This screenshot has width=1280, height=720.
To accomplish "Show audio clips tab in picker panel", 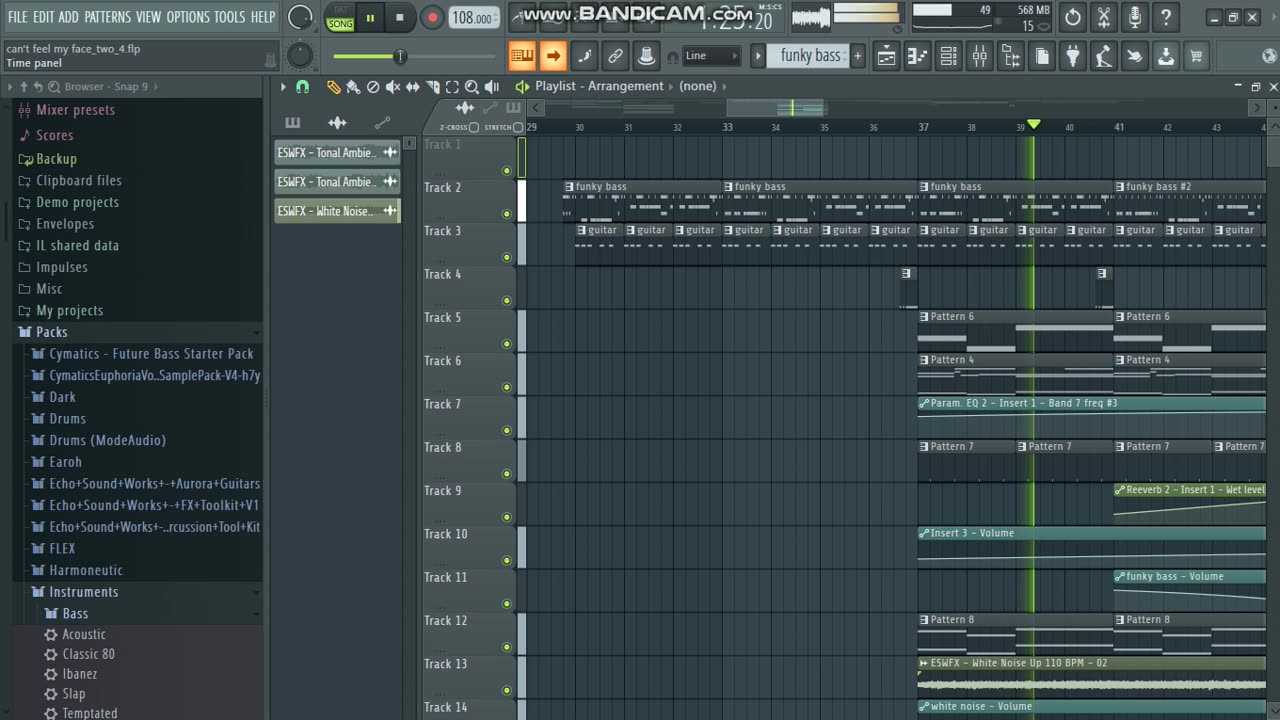I will [x=337, y=123].
